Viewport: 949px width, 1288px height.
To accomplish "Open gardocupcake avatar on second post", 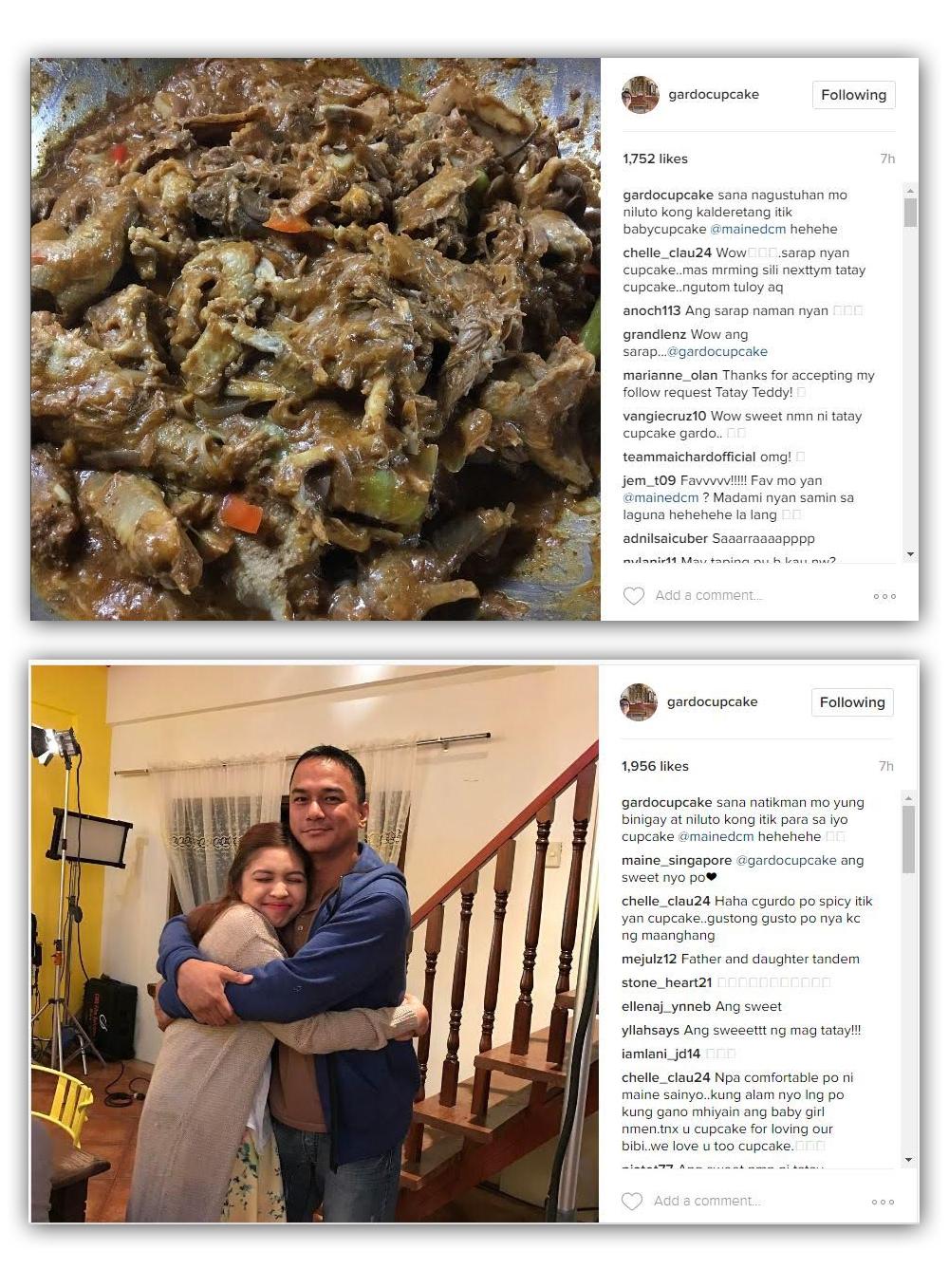I will pyautogui.click(x=639, y=702).
